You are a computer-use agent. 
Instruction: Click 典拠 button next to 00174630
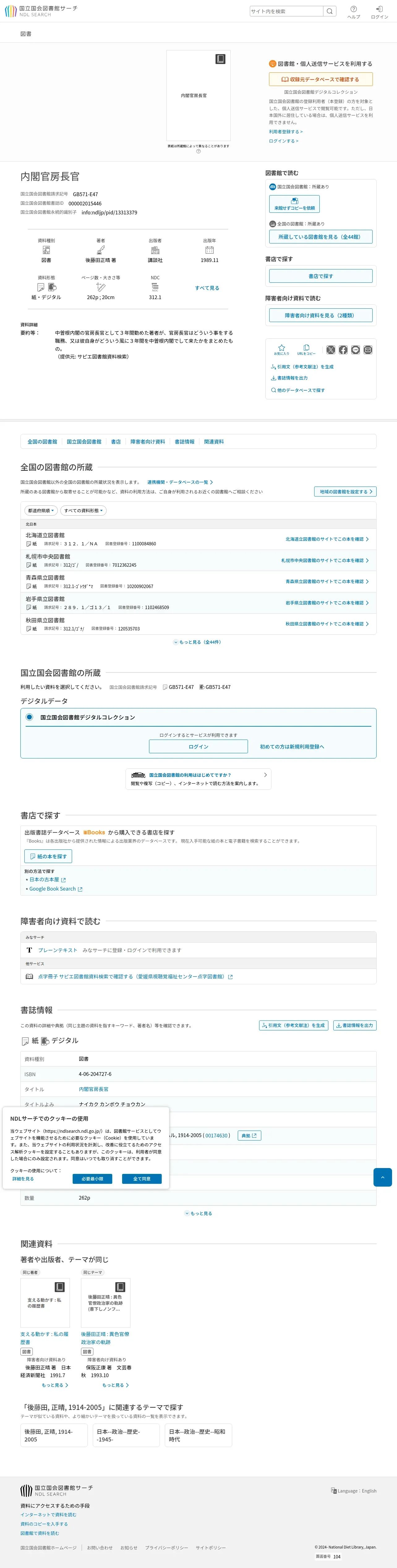[x=249, y=1135]
